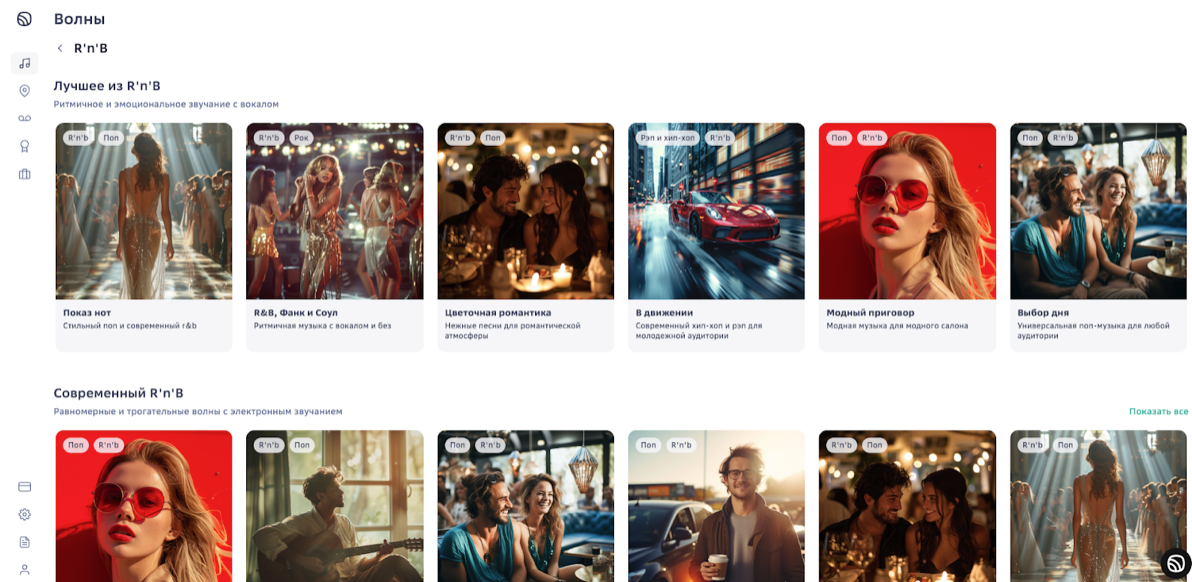Click the Выбор дня title

(x=1043, y=312)
